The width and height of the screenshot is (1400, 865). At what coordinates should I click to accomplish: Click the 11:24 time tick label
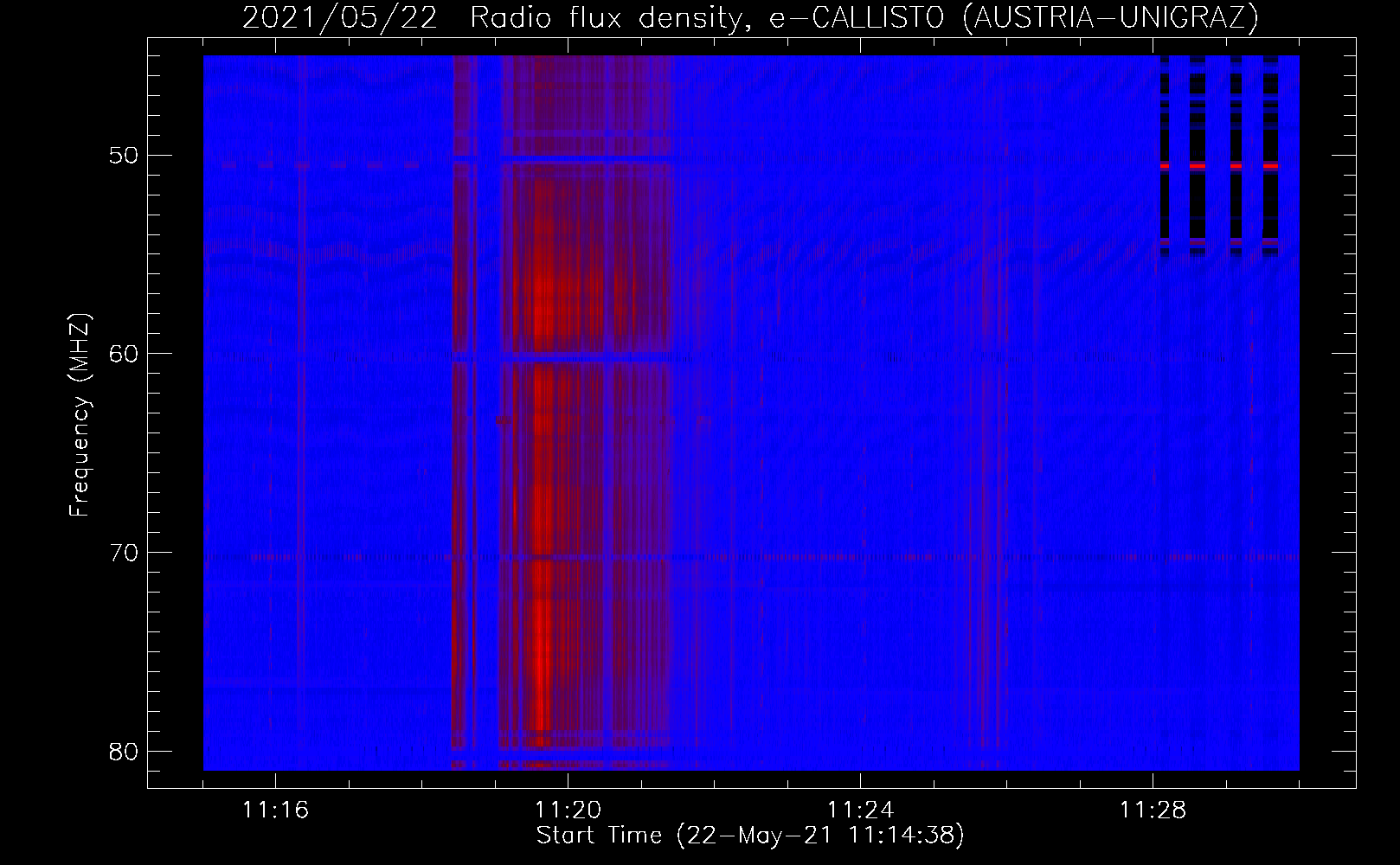click(x=860, y=811)
